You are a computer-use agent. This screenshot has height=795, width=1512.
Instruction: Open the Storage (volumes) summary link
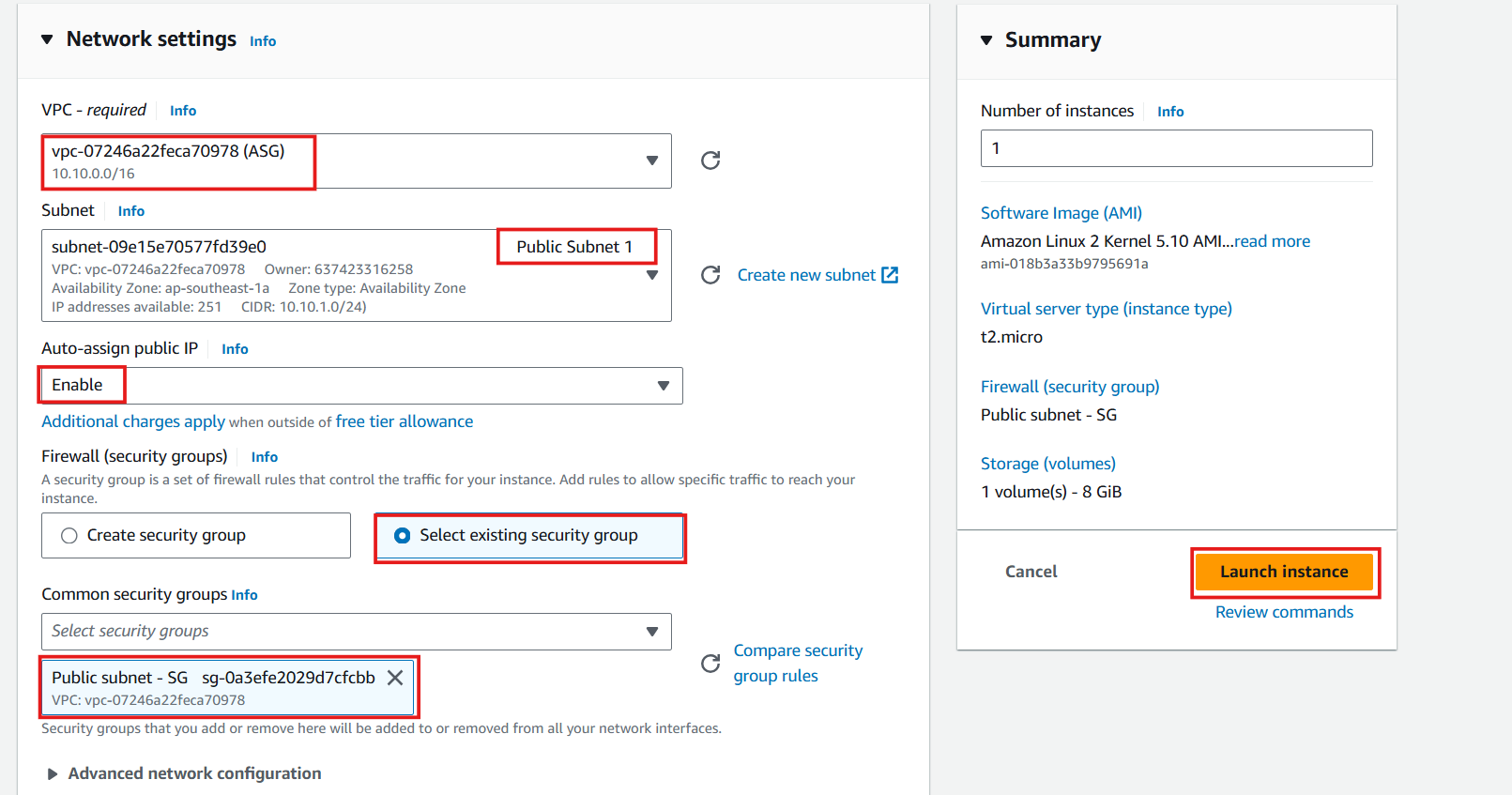tap(1048, 464)
